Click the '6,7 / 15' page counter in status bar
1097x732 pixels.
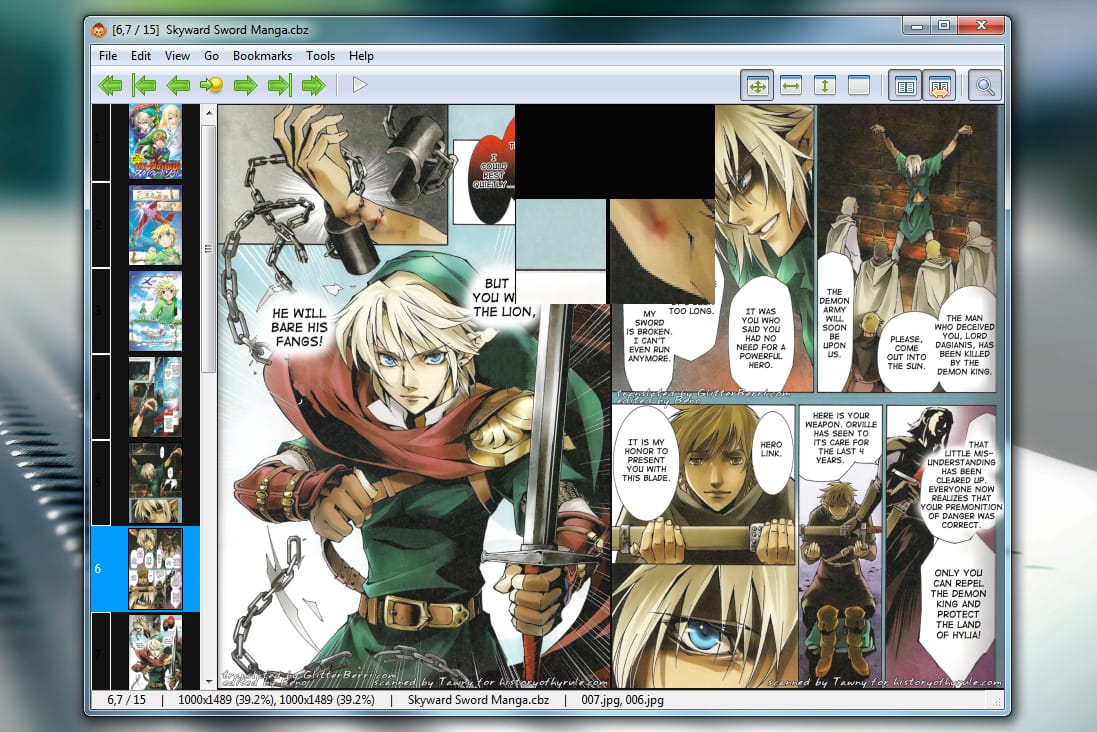pyautogui.click(x=127, y=700)
